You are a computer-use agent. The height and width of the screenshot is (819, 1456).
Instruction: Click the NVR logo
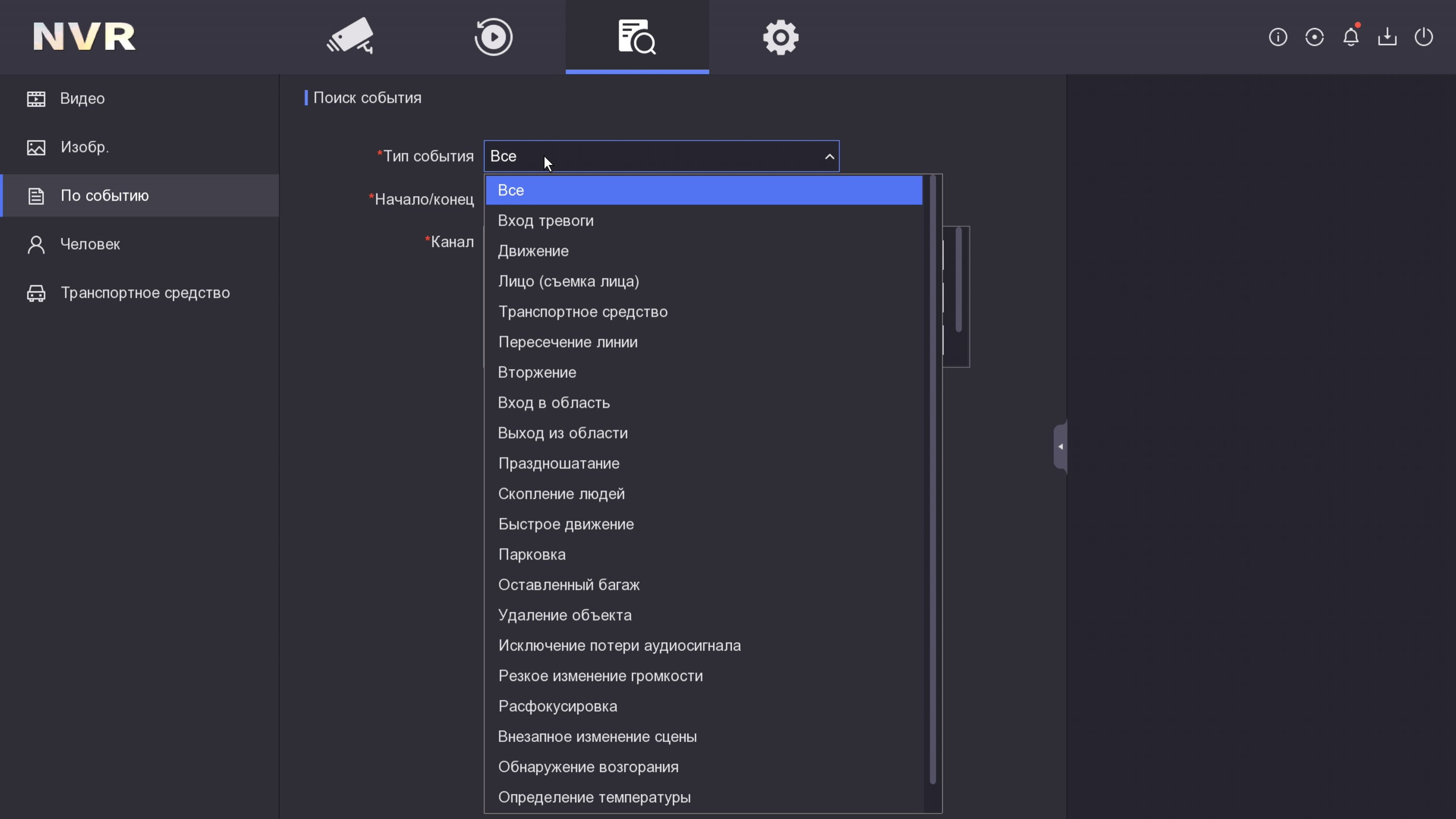(x=84, y=37)
